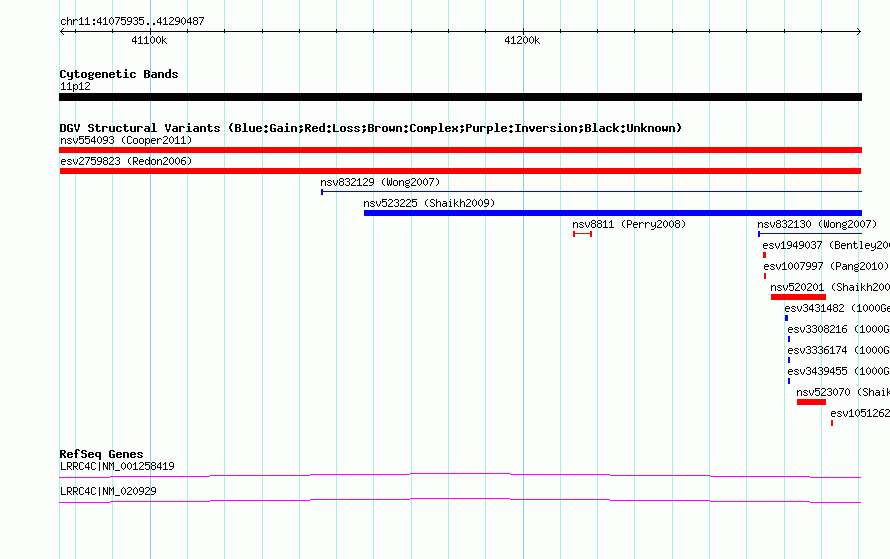Click the nsv520201 (Shaikh) label
Screen dimensions: 890x559
point(830,287)
